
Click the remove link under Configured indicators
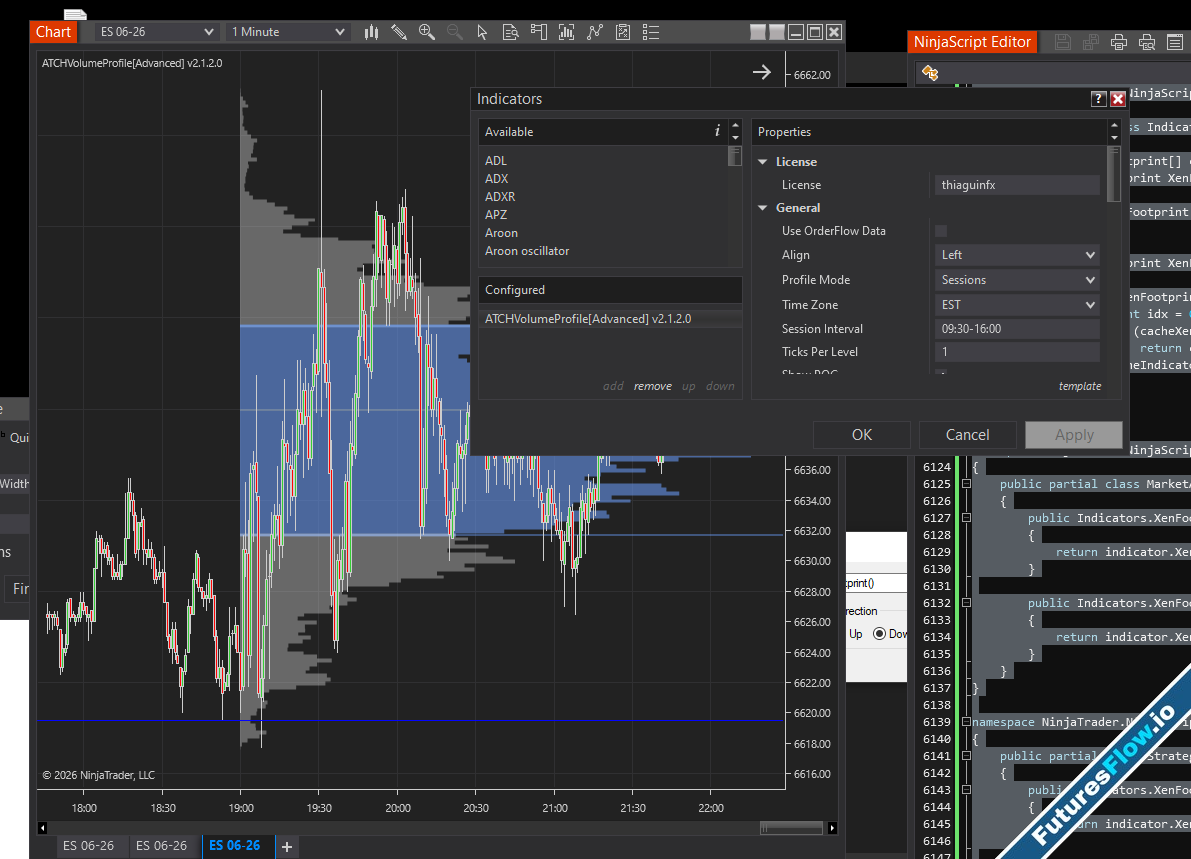pyautogui.click(x=652, y=386)
